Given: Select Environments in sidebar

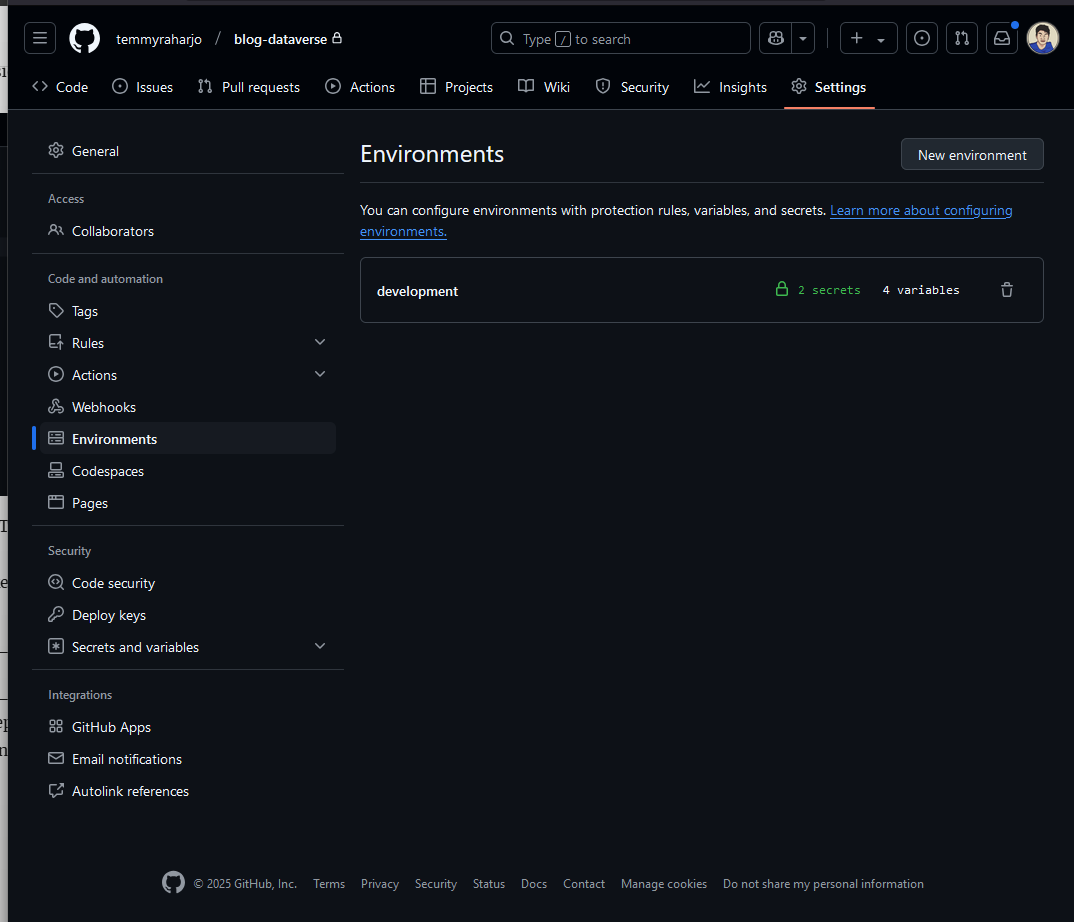Looking at the screenshot, I should (x=188, y=438).
